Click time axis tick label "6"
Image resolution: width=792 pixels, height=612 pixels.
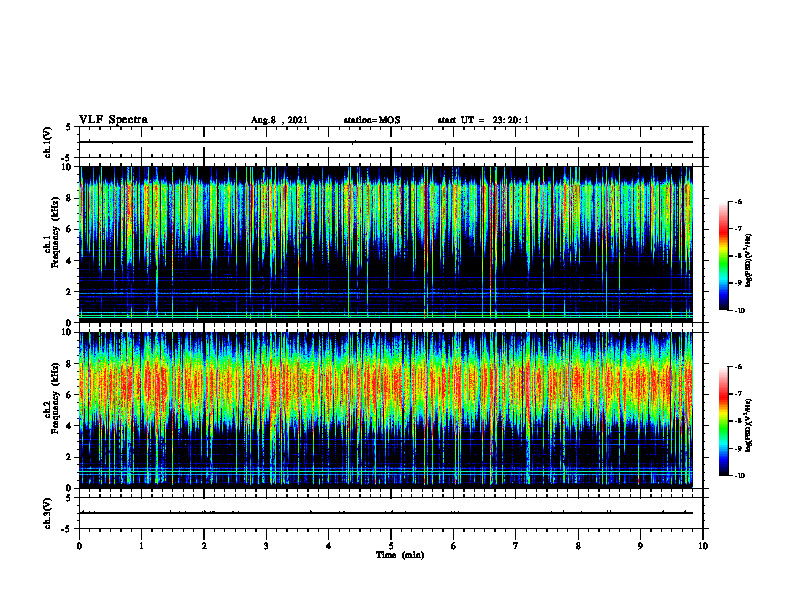(454, 546)
